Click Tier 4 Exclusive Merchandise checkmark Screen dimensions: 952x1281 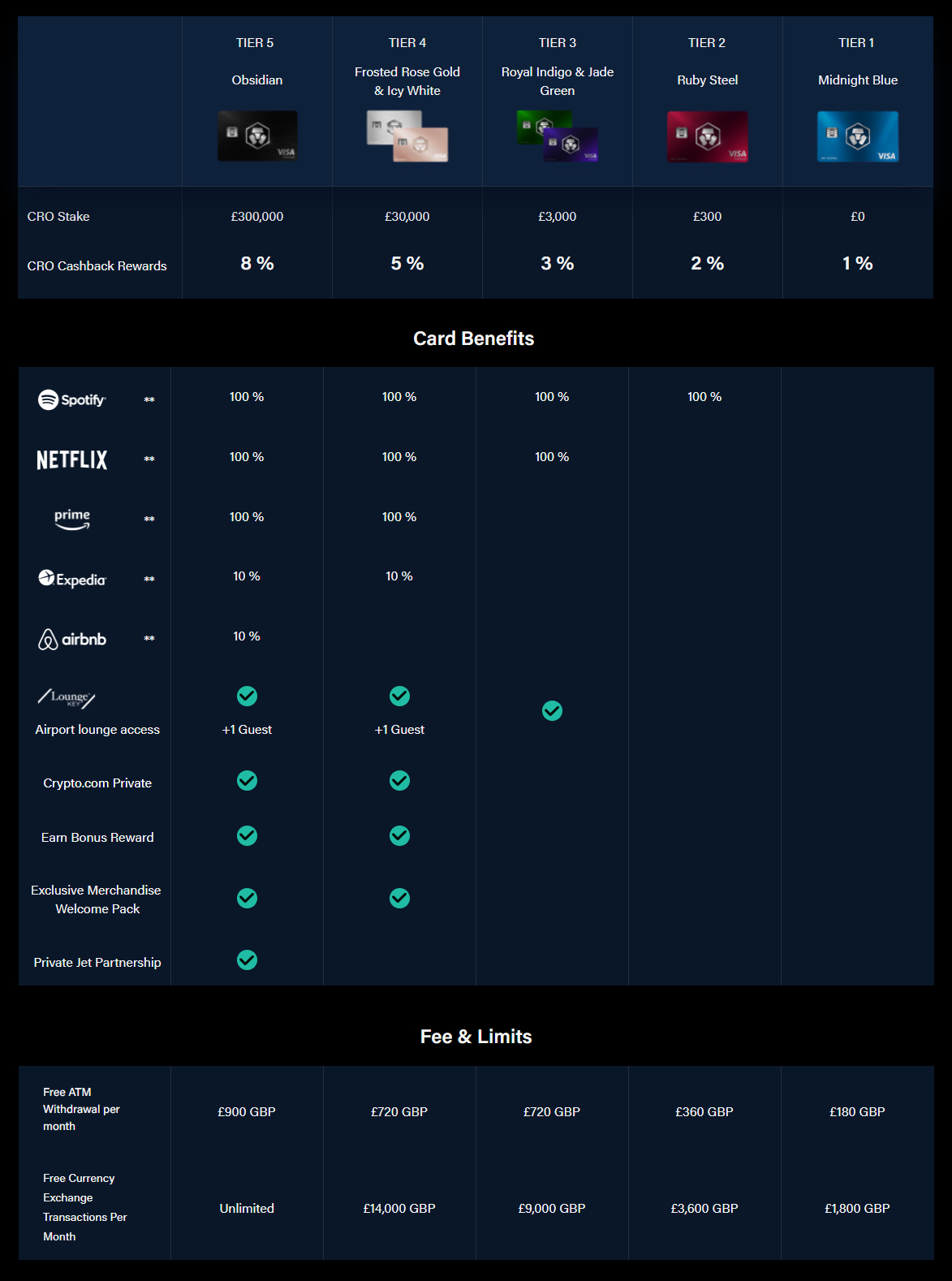(399, 898)
